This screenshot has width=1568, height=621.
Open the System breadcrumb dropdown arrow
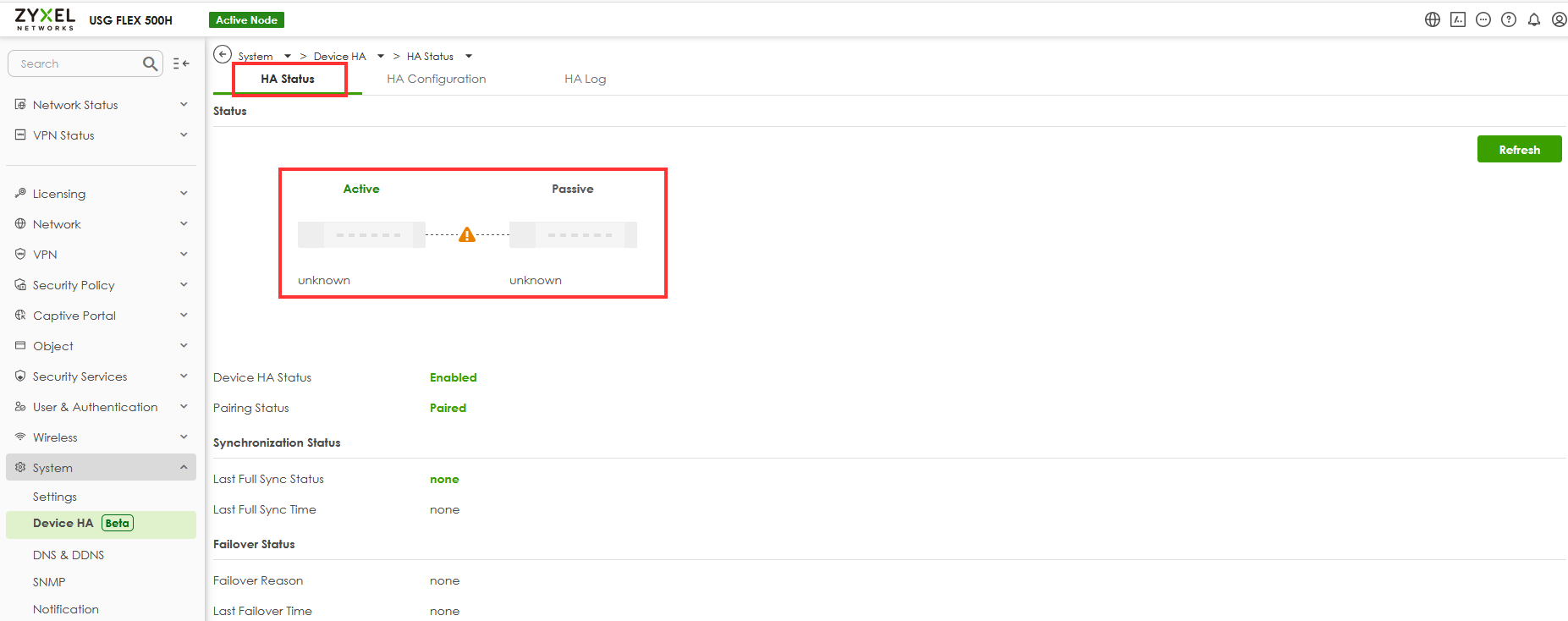pos(288,57)
